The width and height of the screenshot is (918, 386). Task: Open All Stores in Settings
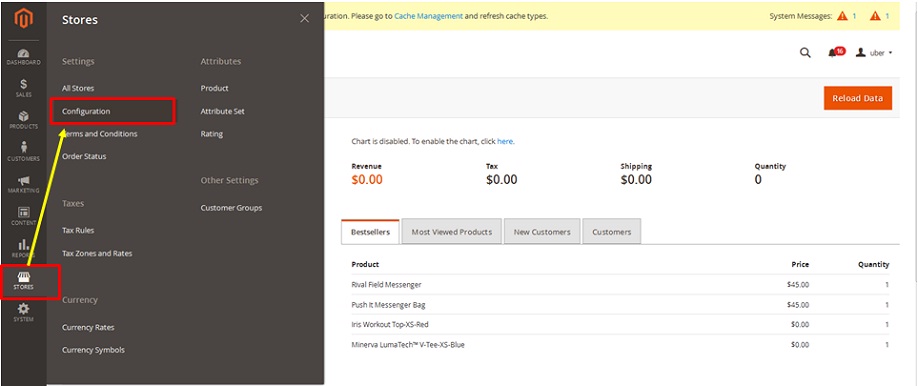coord(78,88)
